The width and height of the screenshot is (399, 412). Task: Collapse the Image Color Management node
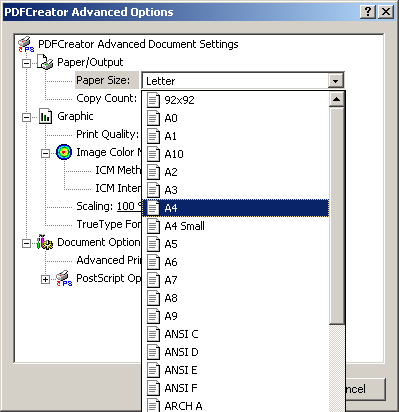pos(45,153)
